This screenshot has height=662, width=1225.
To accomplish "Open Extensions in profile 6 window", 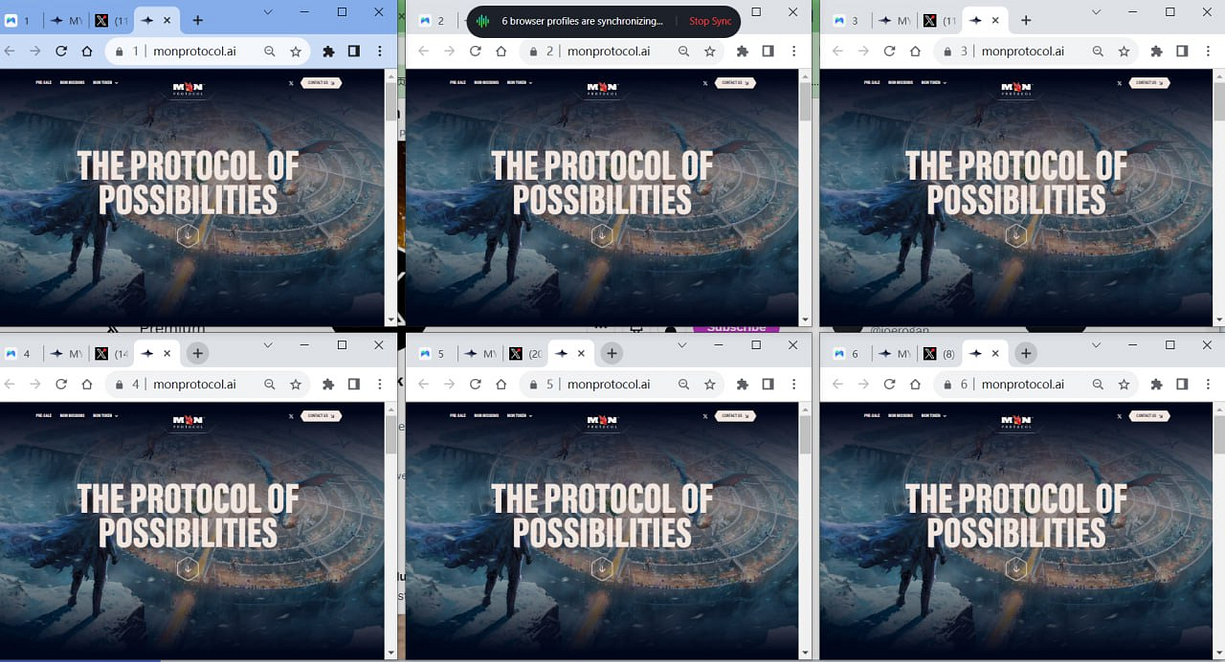I will pos(1156,384).
